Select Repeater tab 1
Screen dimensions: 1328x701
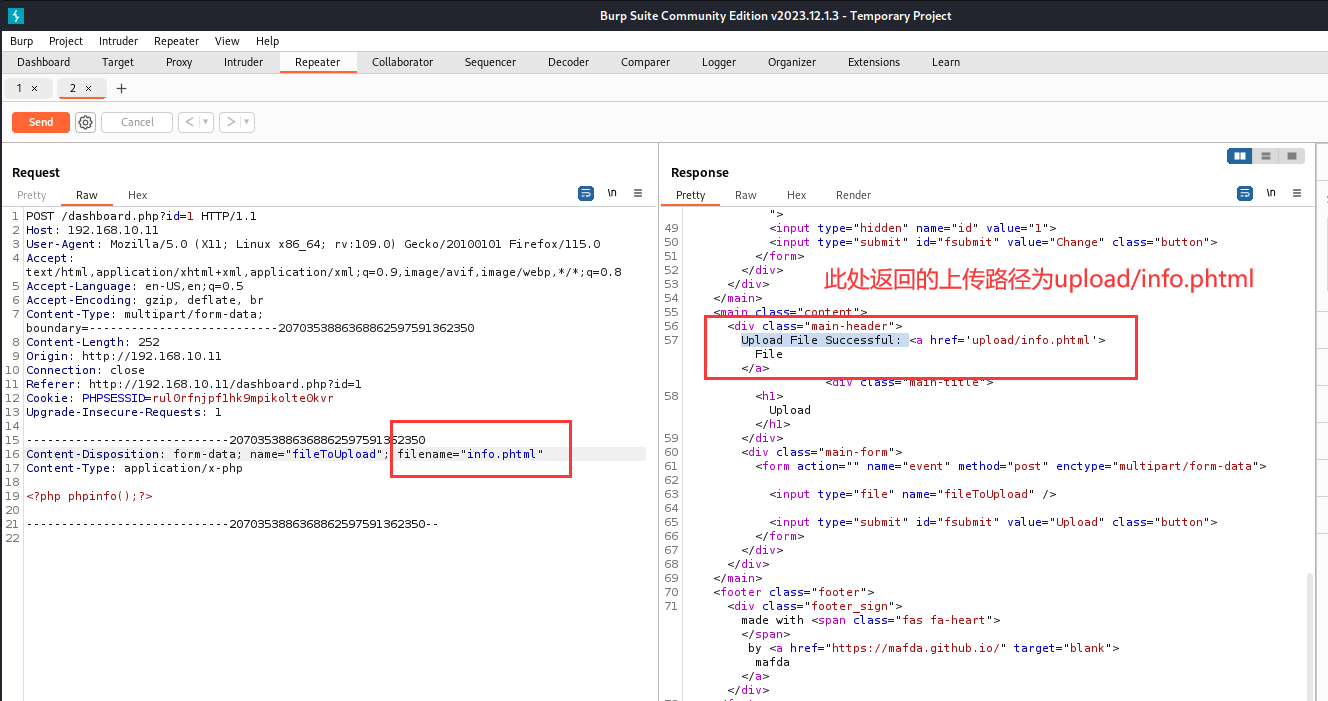pos(19,89)
